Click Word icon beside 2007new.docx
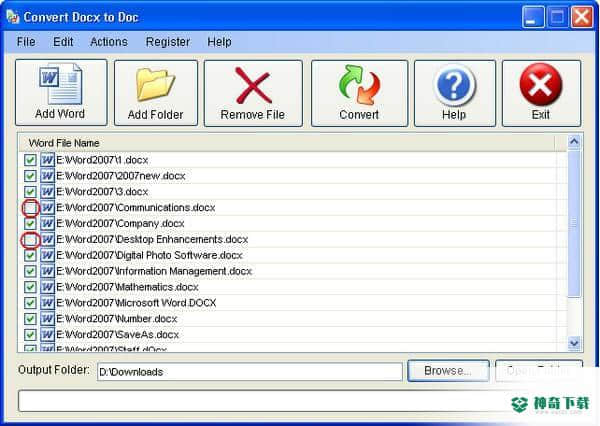 [x=47, y=176]
